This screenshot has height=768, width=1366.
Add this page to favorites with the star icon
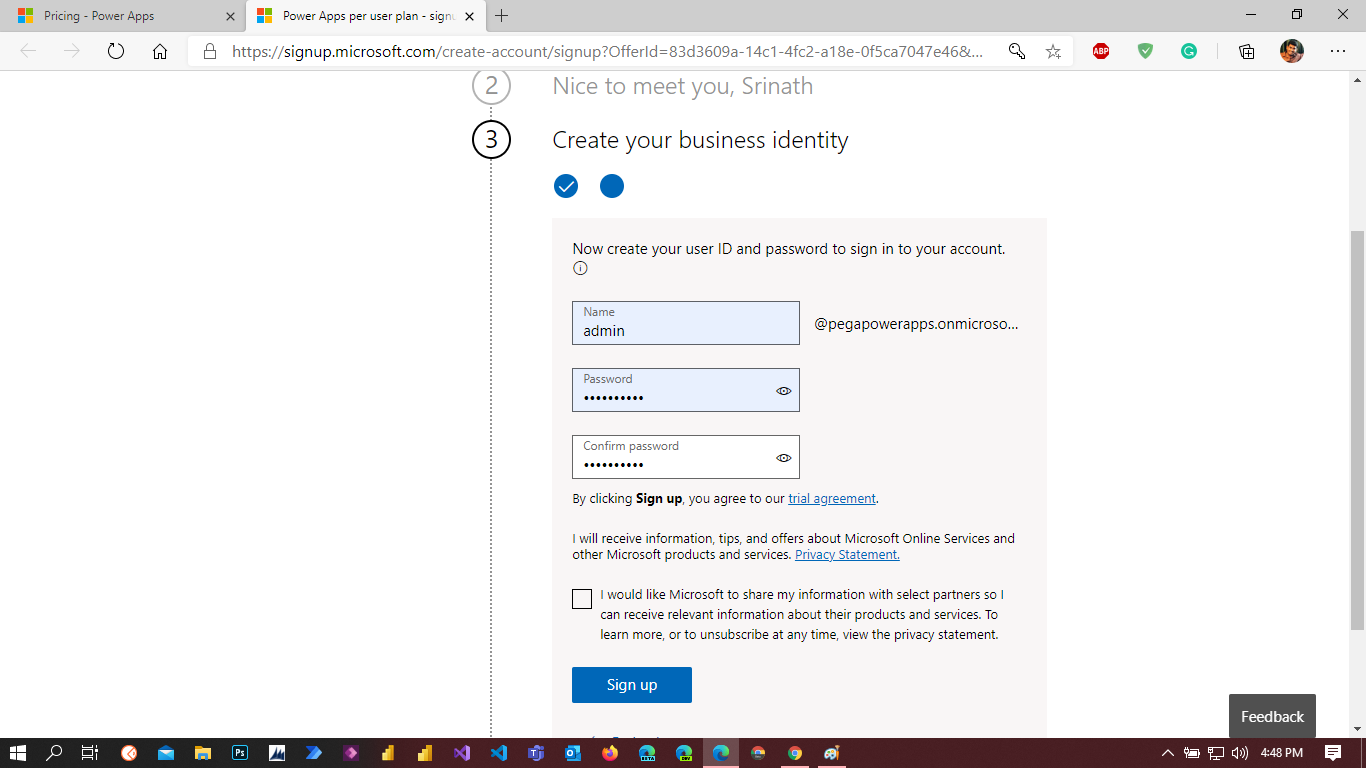1053,51
